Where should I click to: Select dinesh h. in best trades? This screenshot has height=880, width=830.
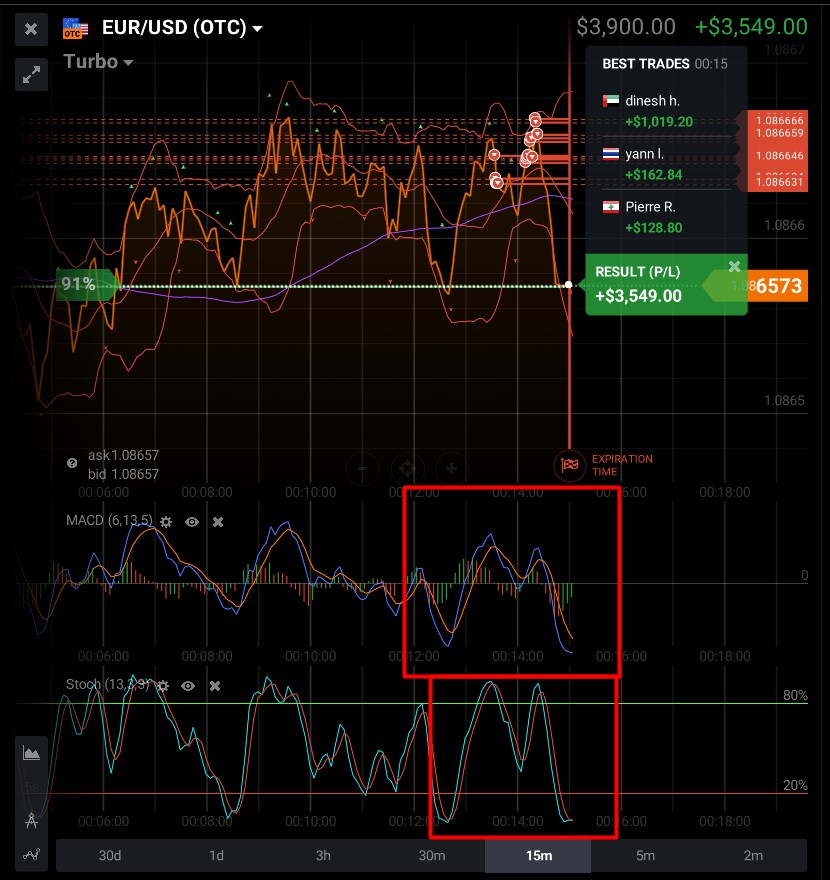tap(652, 101)
